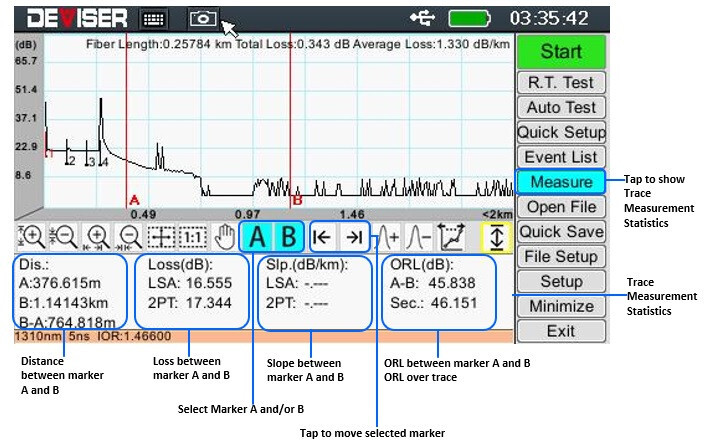Move selected marker right
This screenshot has height=442, width=705.
(x=355, y=237)
